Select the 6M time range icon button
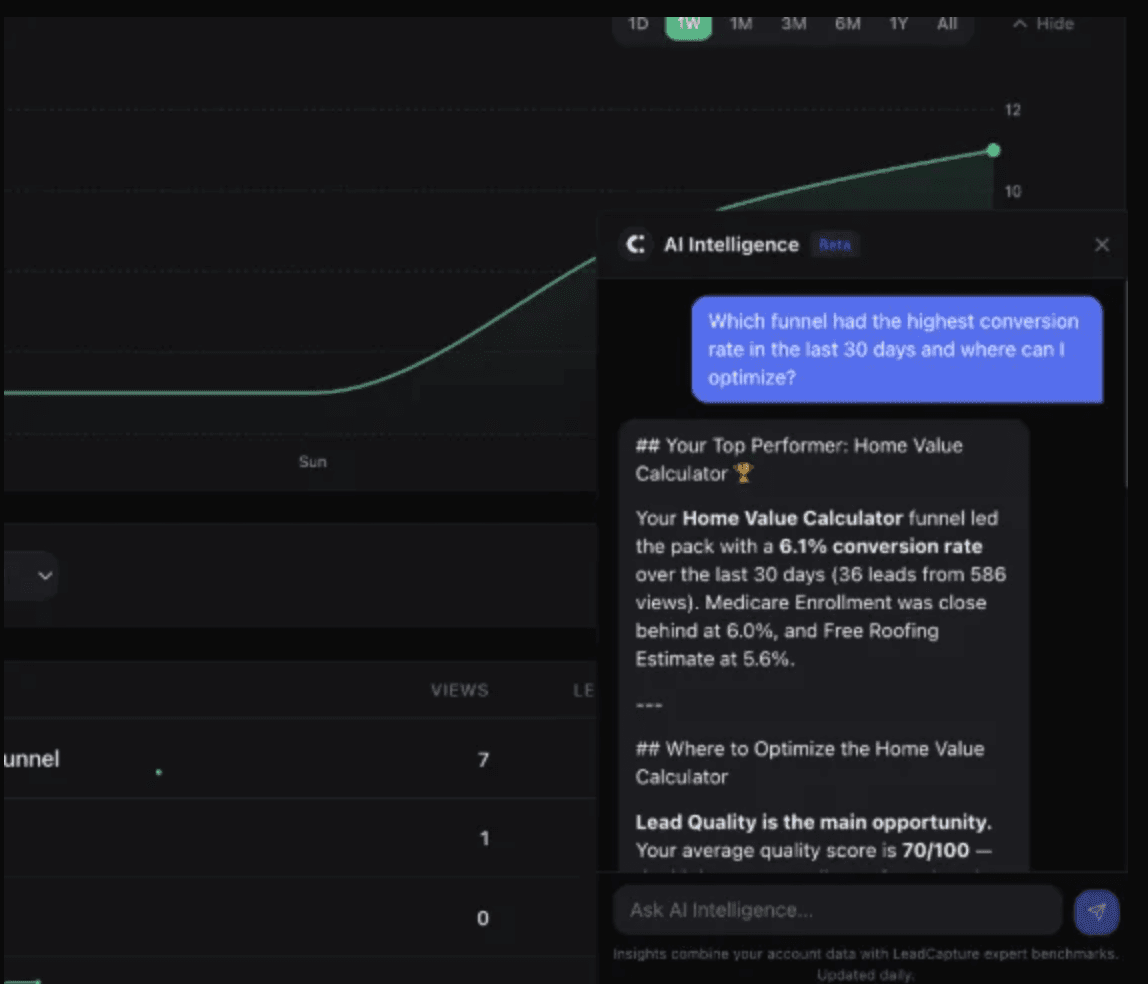This screenshot has width=1148, height=984. [847, 23]
